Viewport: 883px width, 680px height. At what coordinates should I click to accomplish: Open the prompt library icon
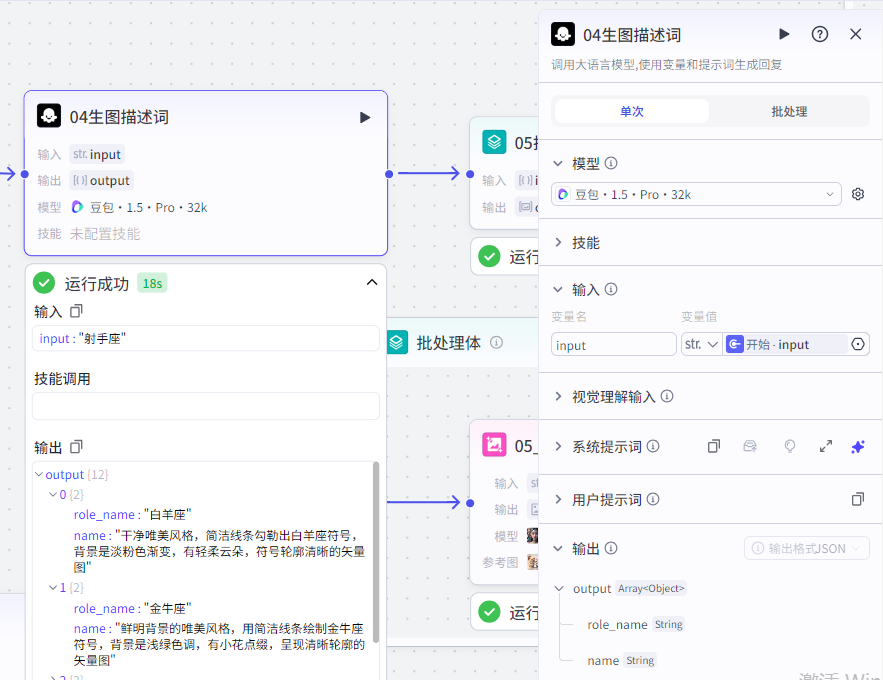point(750,446)
